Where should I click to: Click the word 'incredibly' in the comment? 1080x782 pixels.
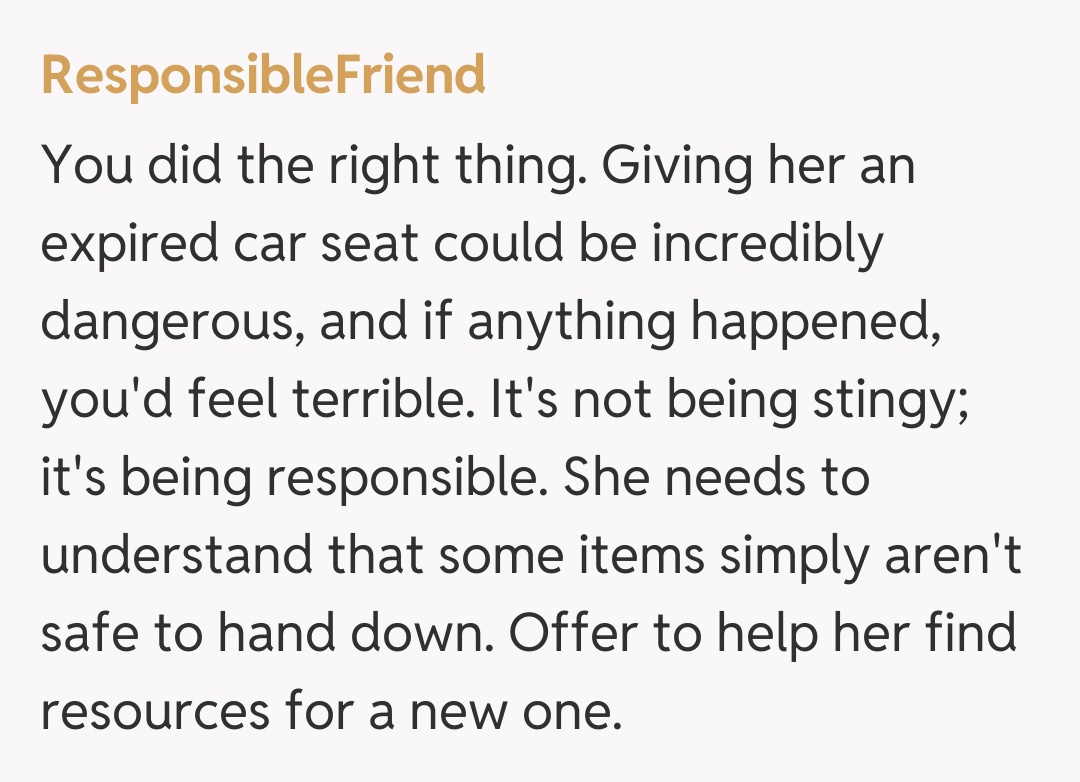[768, 245]
